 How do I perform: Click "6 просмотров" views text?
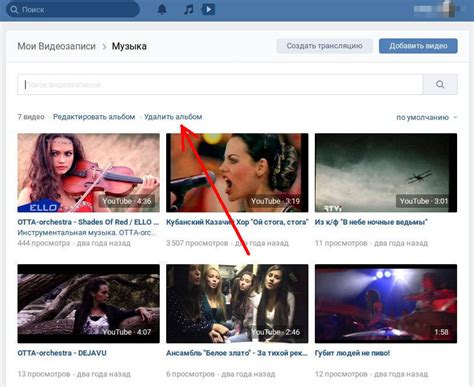(x=190, y=374)
